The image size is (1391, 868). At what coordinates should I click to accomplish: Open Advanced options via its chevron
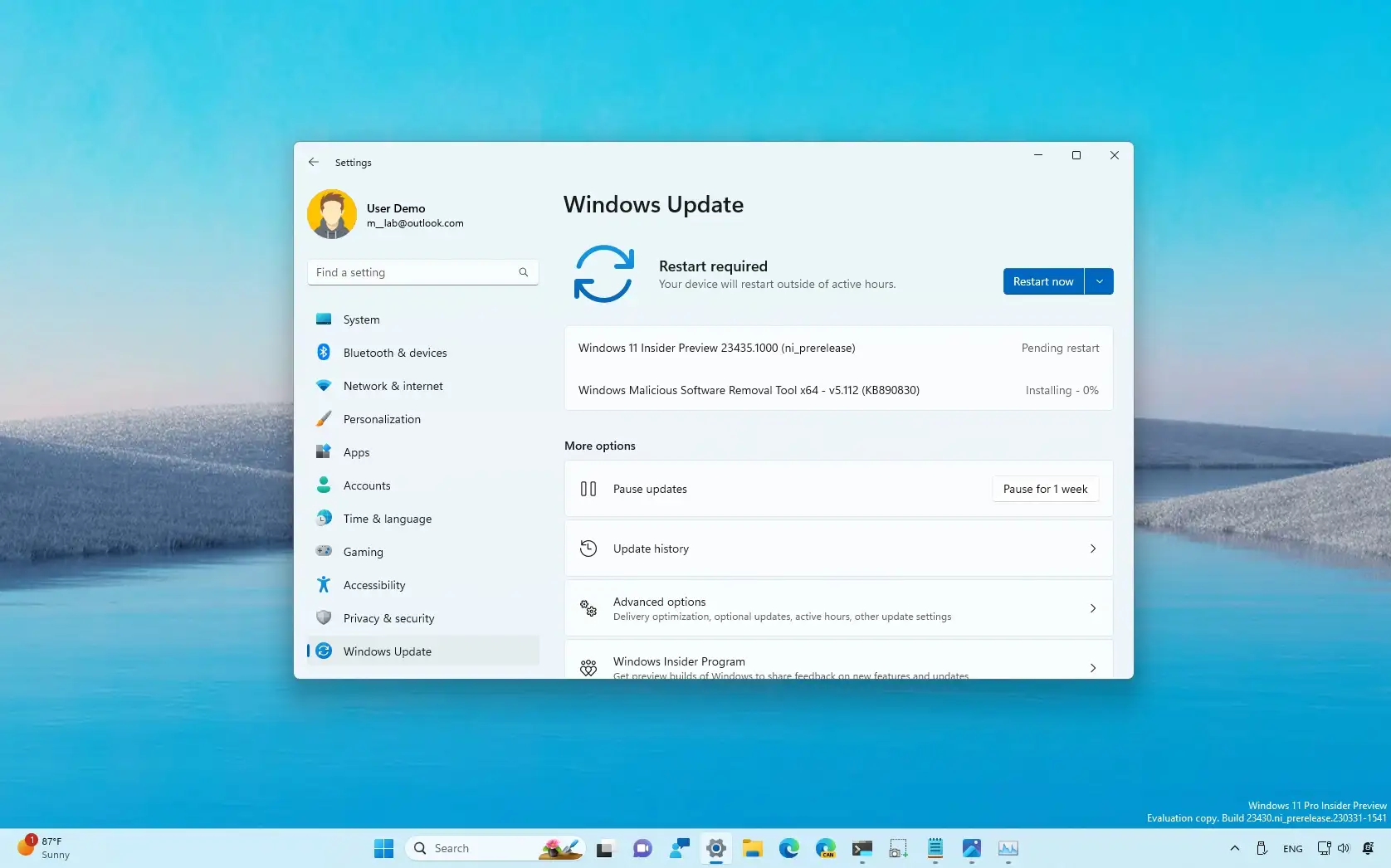1093,608
